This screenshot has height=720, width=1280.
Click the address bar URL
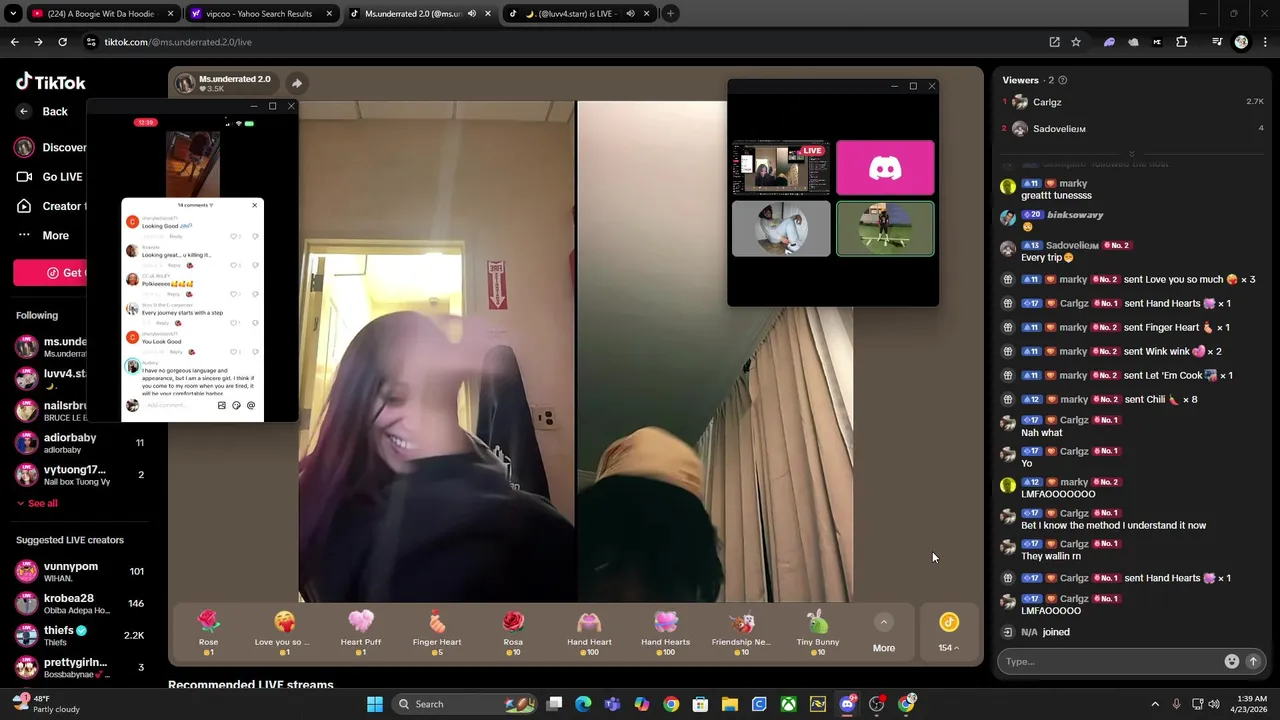[x=178, y=42]
